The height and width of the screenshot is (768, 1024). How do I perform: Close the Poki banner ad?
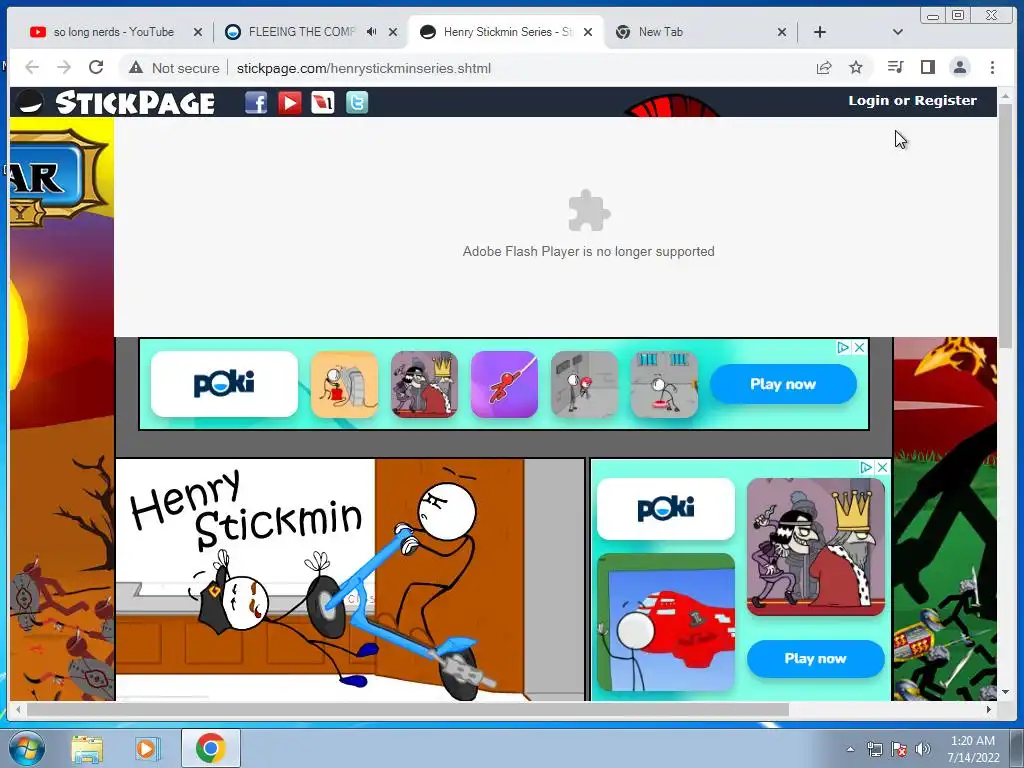[x=859, y=347]
